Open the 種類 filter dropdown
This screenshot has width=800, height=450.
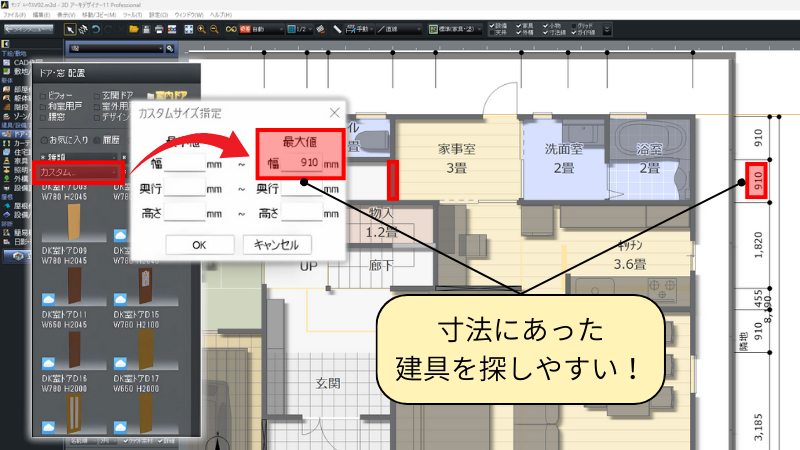[x=79, y=157]
